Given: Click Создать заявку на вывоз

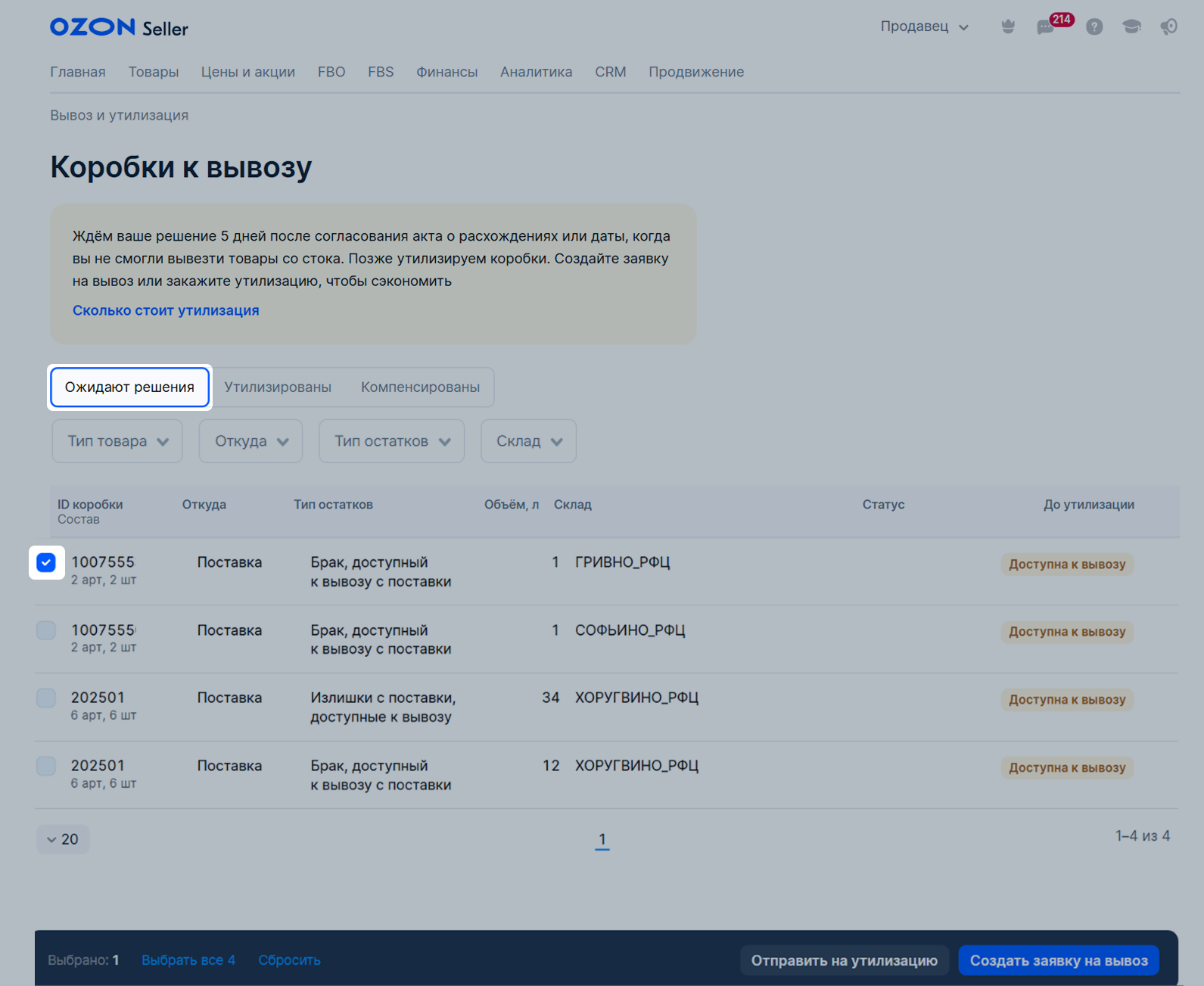Looking at the screenshot, I should 1059,960.
